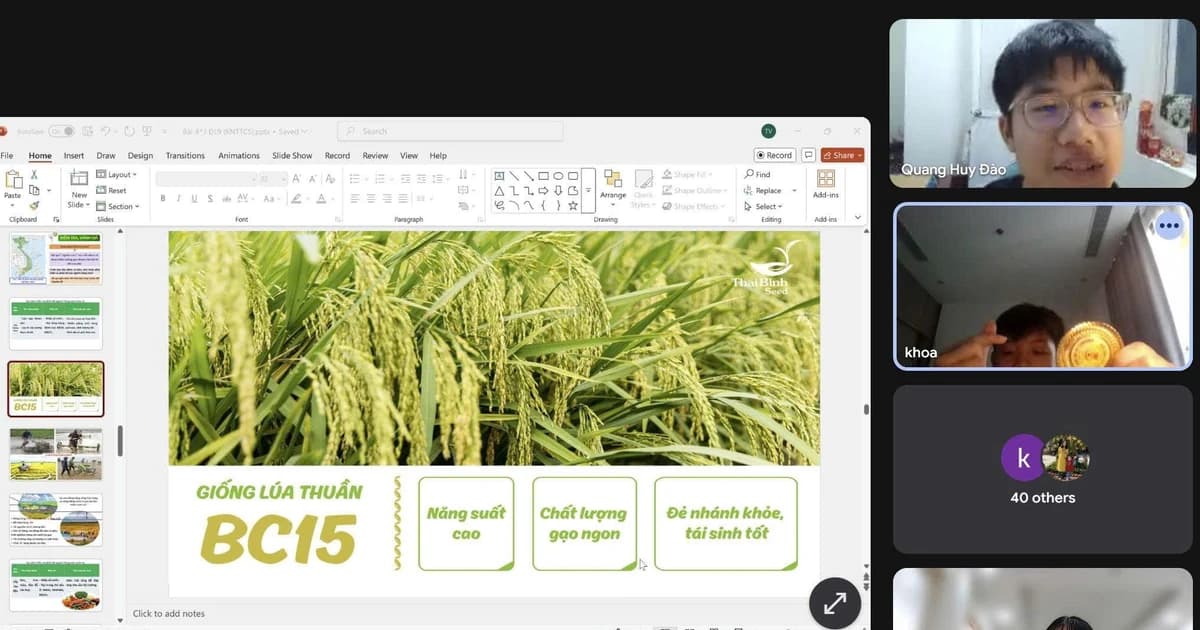Toggle underline formatting

click(x=194, y=198)
